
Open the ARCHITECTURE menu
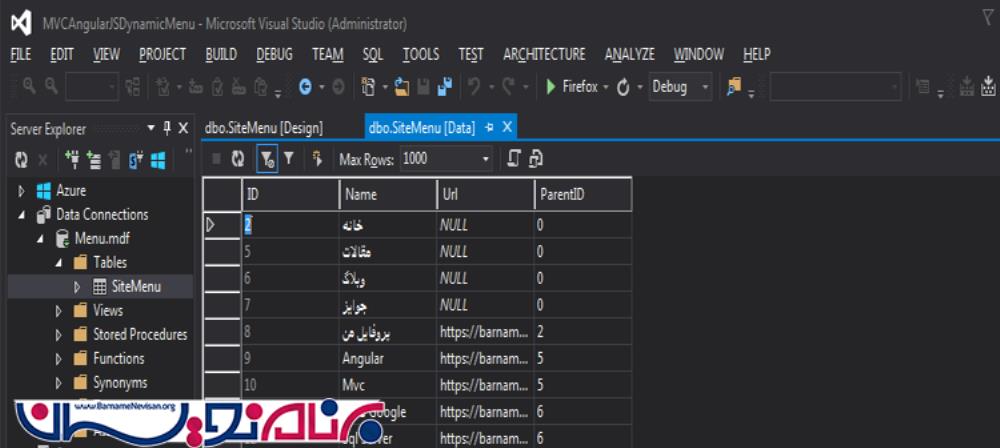(544, 55)
